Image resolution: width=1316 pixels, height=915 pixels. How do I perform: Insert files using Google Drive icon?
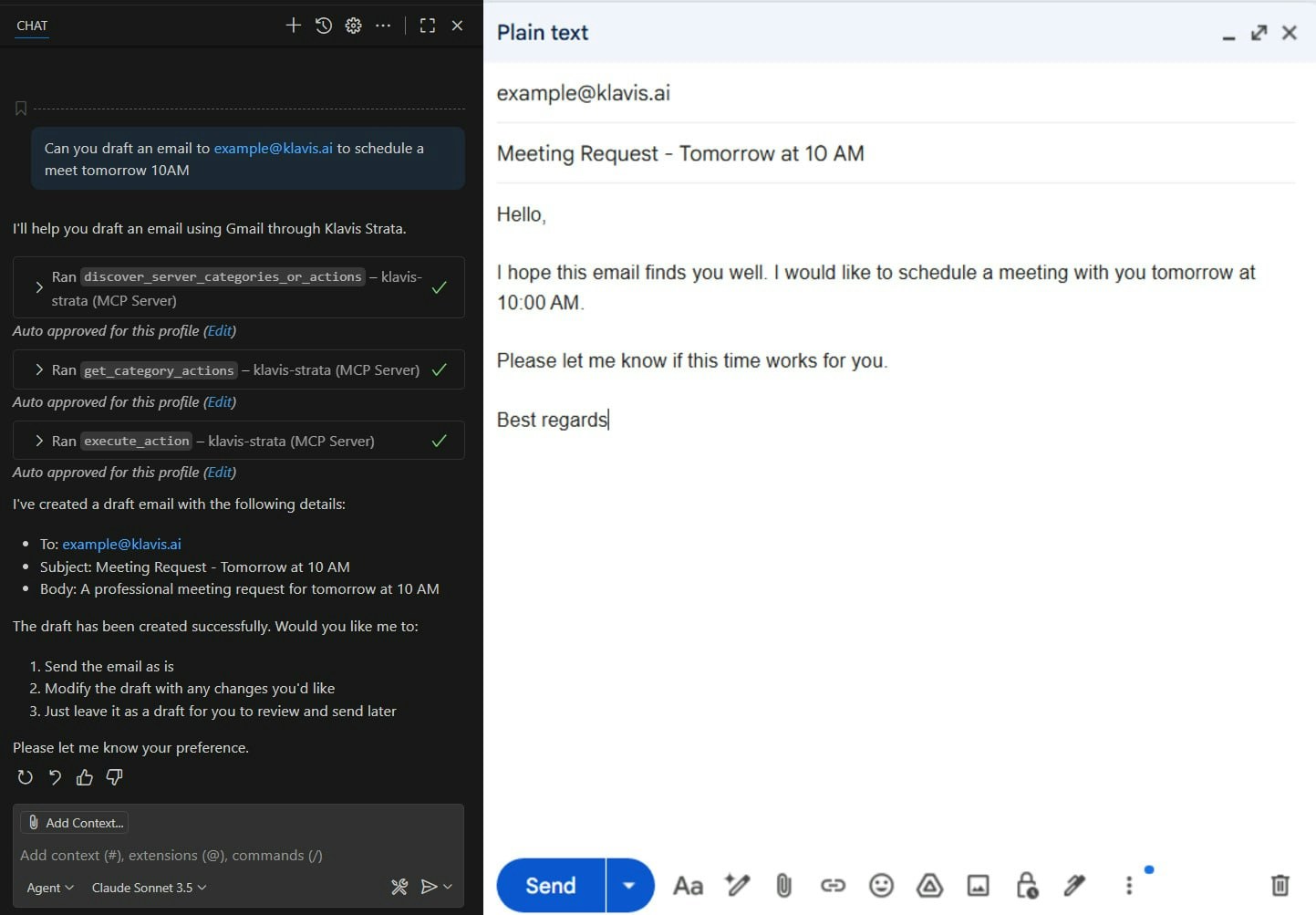pos(929,885)
